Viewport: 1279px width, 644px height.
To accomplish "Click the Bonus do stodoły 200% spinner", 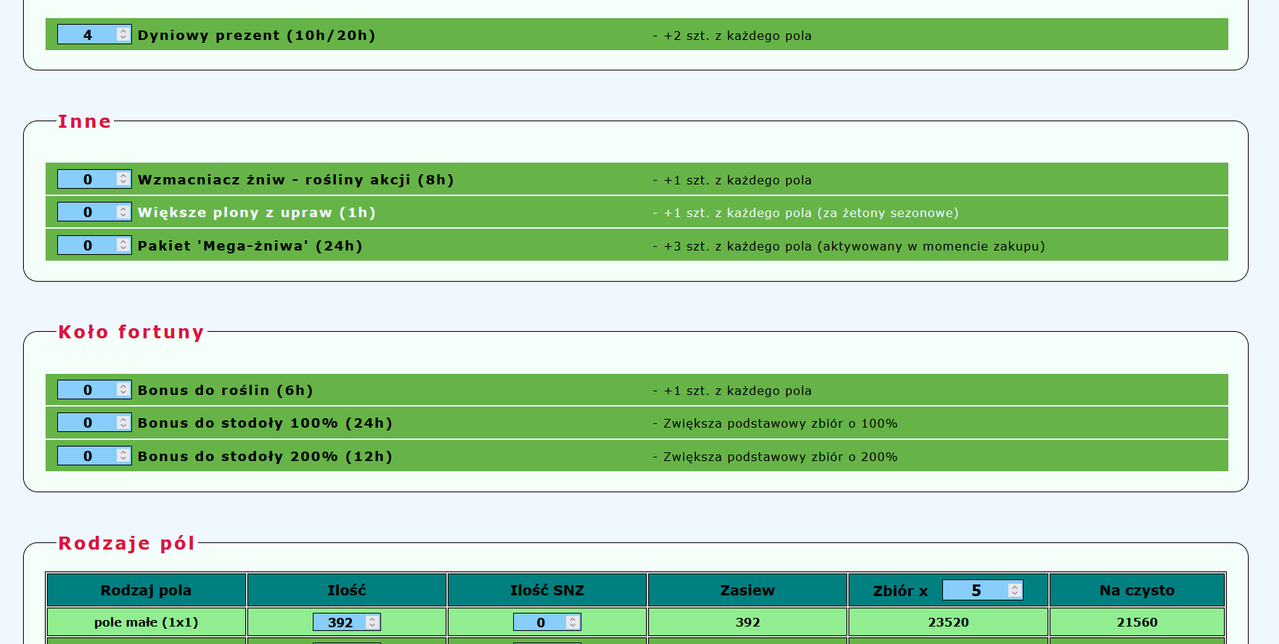I will pyautogui.click(x=123, y=456).
